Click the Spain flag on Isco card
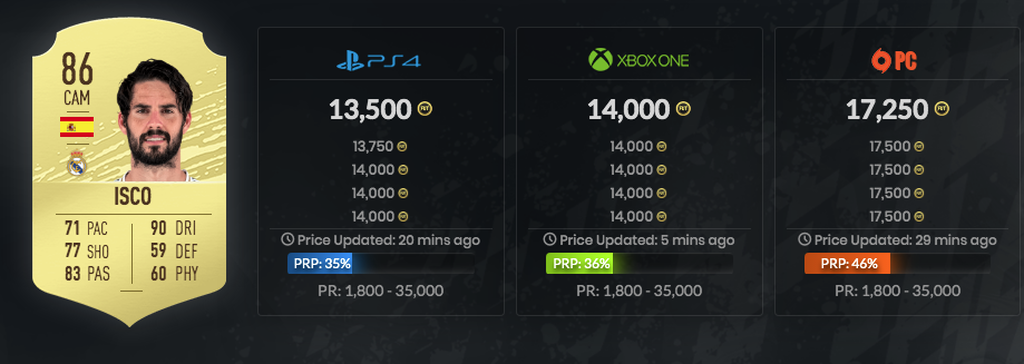This screenshot has width=1024, height=364. [x=77, y=126]
